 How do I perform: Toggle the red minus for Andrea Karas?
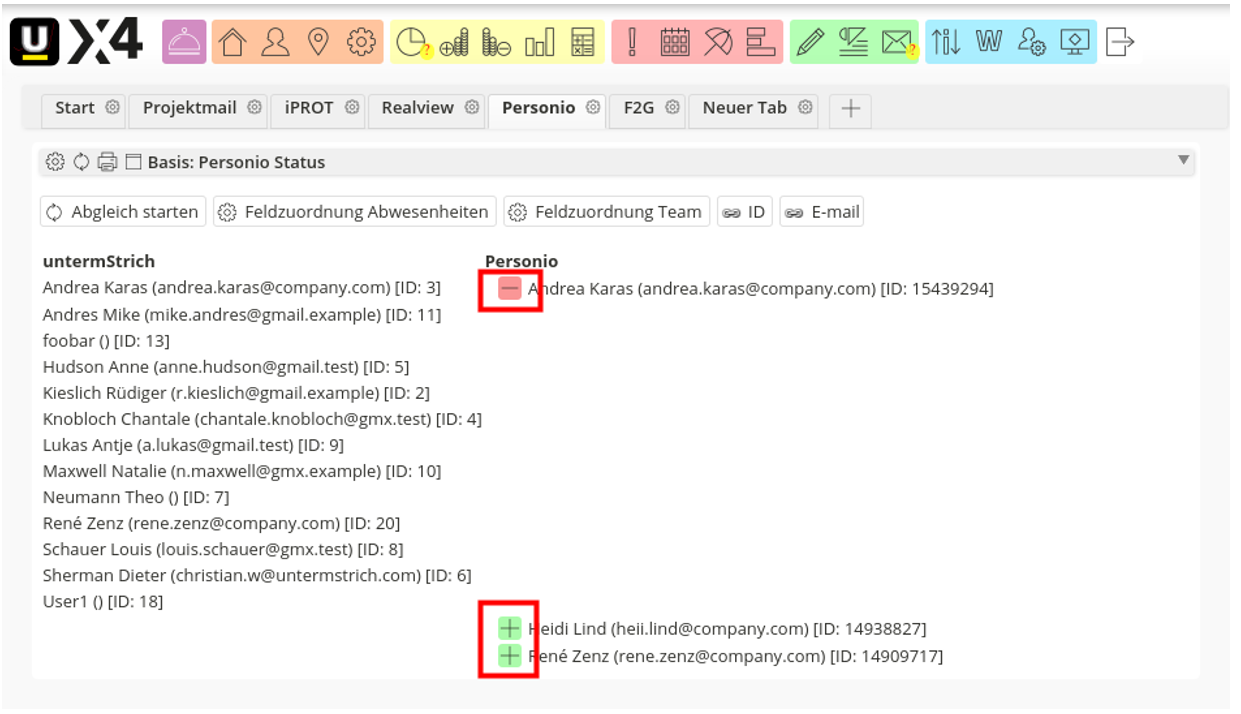click(510, 289)
